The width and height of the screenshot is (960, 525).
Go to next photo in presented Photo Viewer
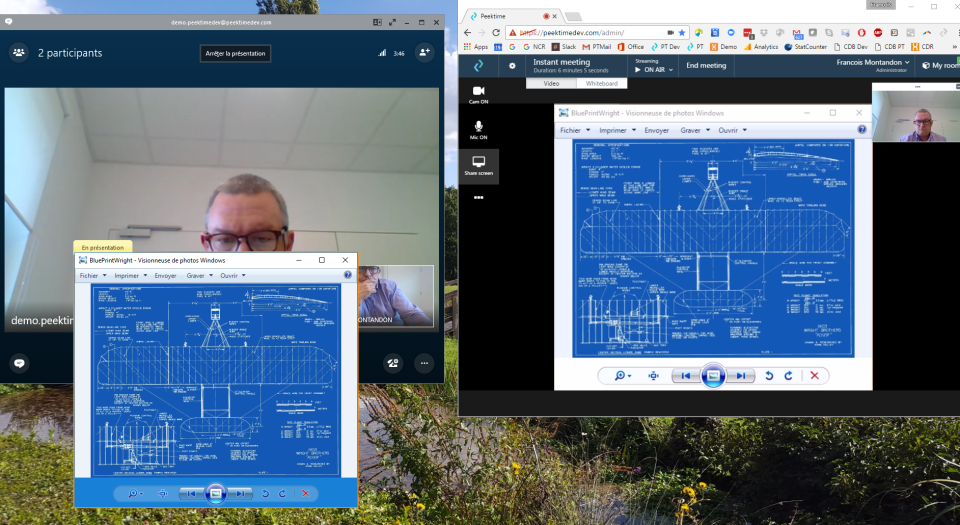tap(241, 494)
